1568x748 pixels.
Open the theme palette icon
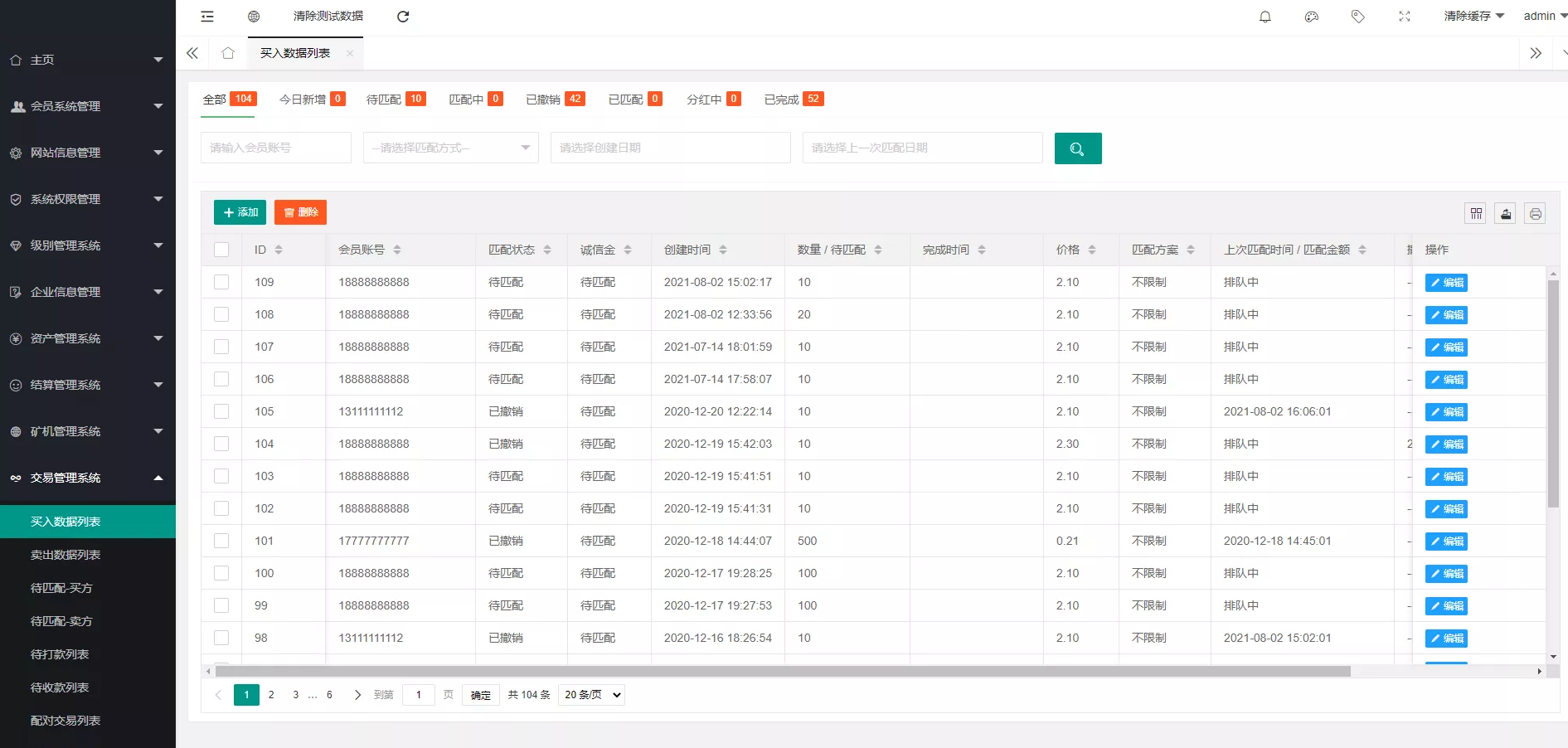(x=1312, y=17)
